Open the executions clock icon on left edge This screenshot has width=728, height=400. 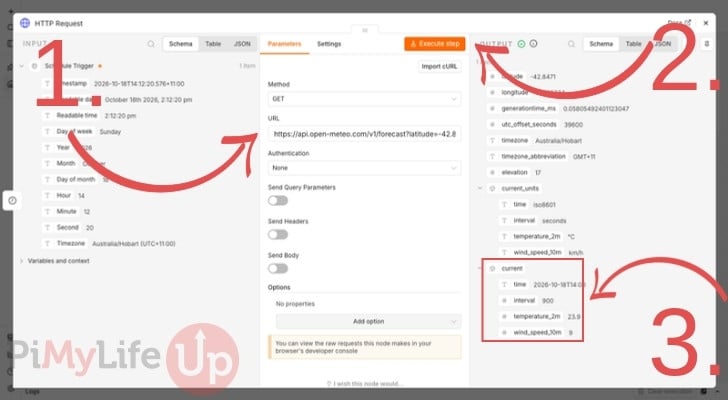click(13, 200)
